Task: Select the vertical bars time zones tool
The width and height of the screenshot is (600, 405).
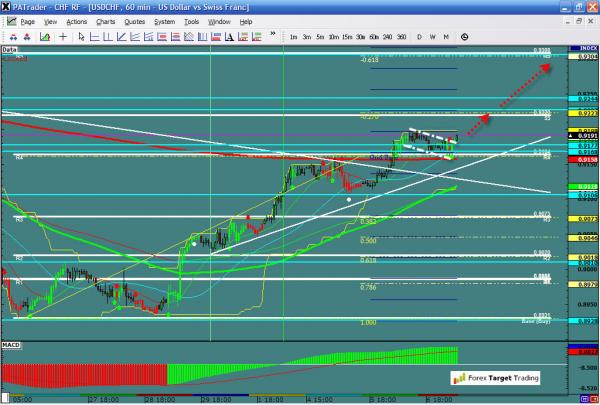Action: click(x=202, y=37)
